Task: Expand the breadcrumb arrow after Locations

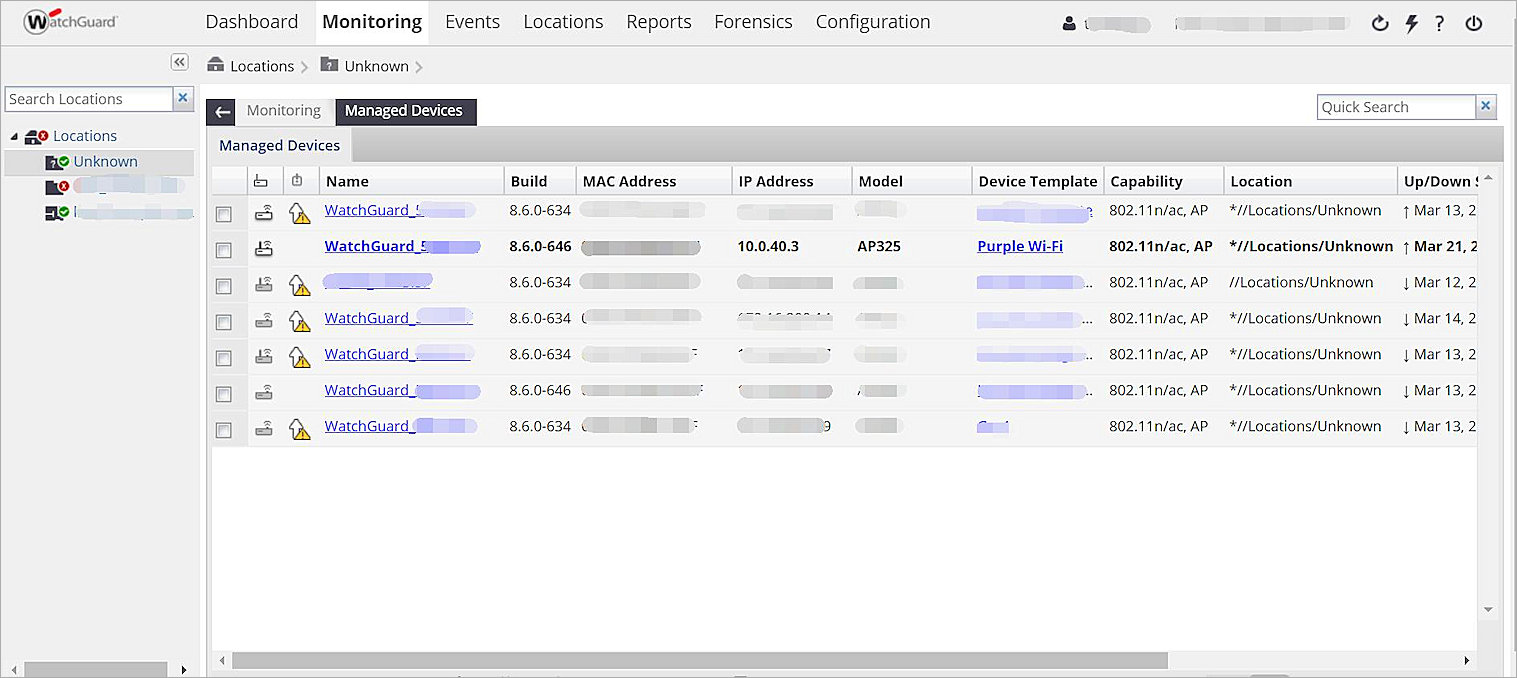Action: pyautogui.click(x=304, y=67)
